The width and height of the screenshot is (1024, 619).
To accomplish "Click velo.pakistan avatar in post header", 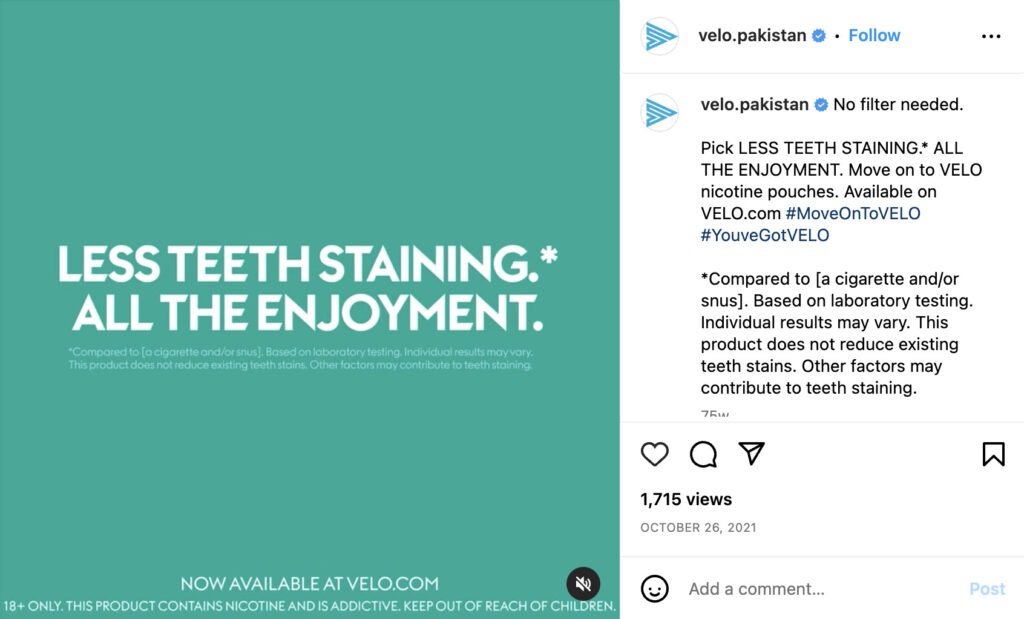I will click(660, 36).
